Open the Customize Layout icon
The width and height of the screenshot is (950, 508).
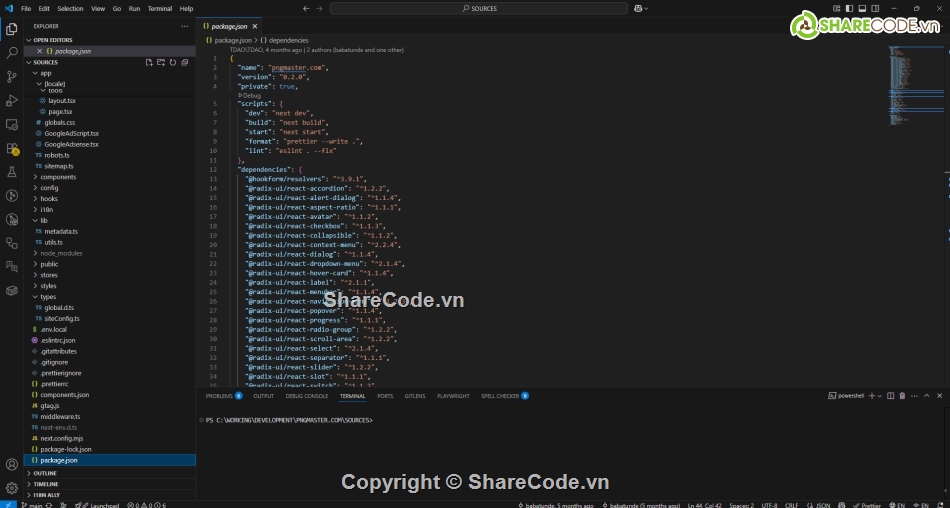[837, 8]
